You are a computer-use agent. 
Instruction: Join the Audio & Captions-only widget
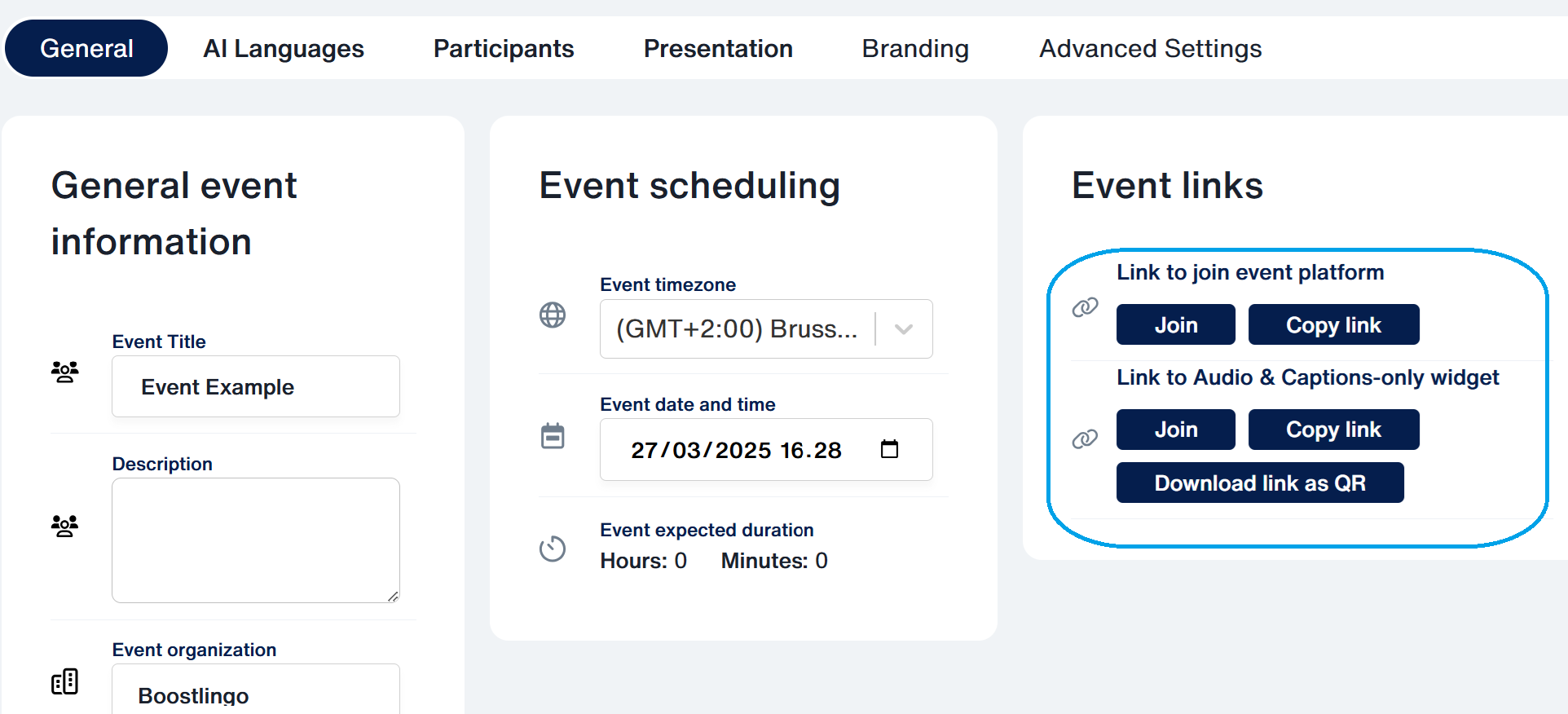click(1176, 430)
